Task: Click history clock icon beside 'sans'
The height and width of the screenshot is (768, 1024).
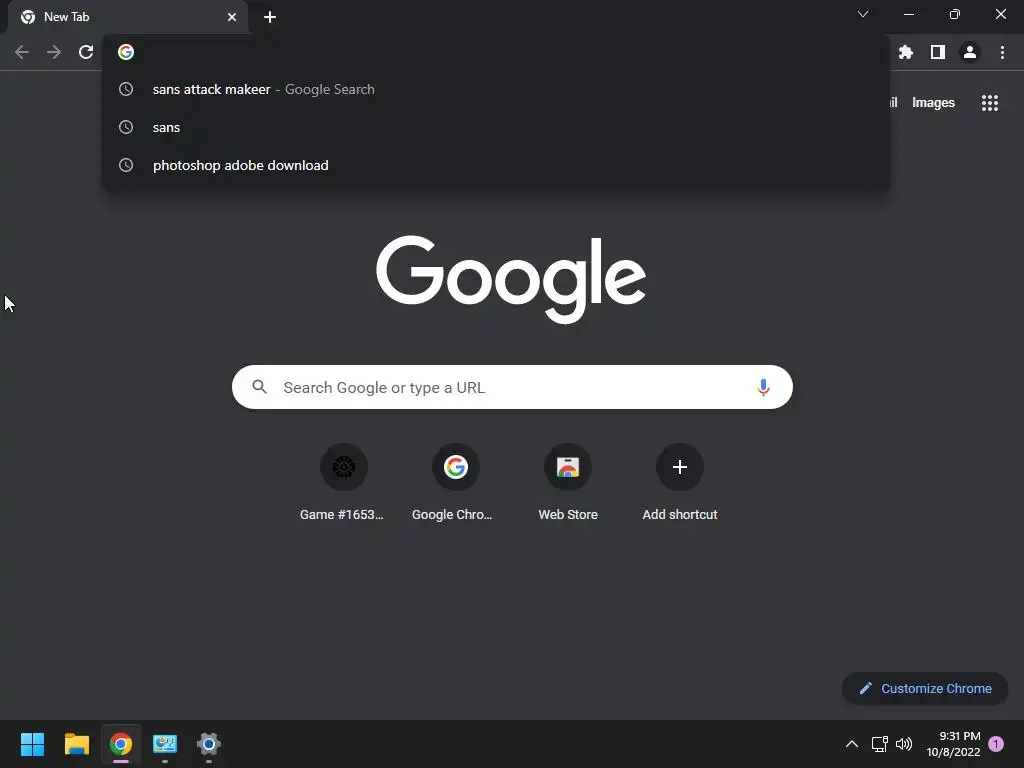Action: pyautogui.click(x=126, y=127)
